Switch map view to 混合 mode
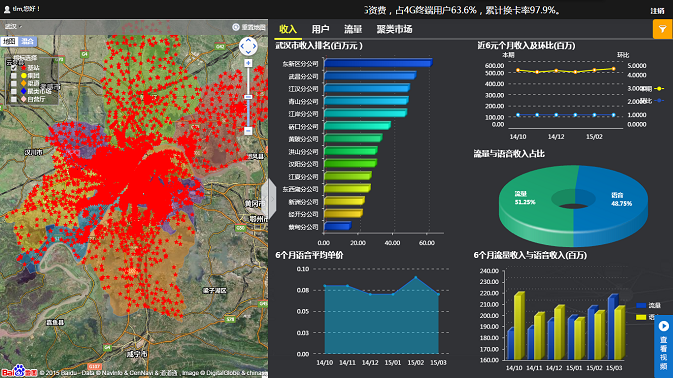This screenshot has height=378, width=673. pos(27,41)
